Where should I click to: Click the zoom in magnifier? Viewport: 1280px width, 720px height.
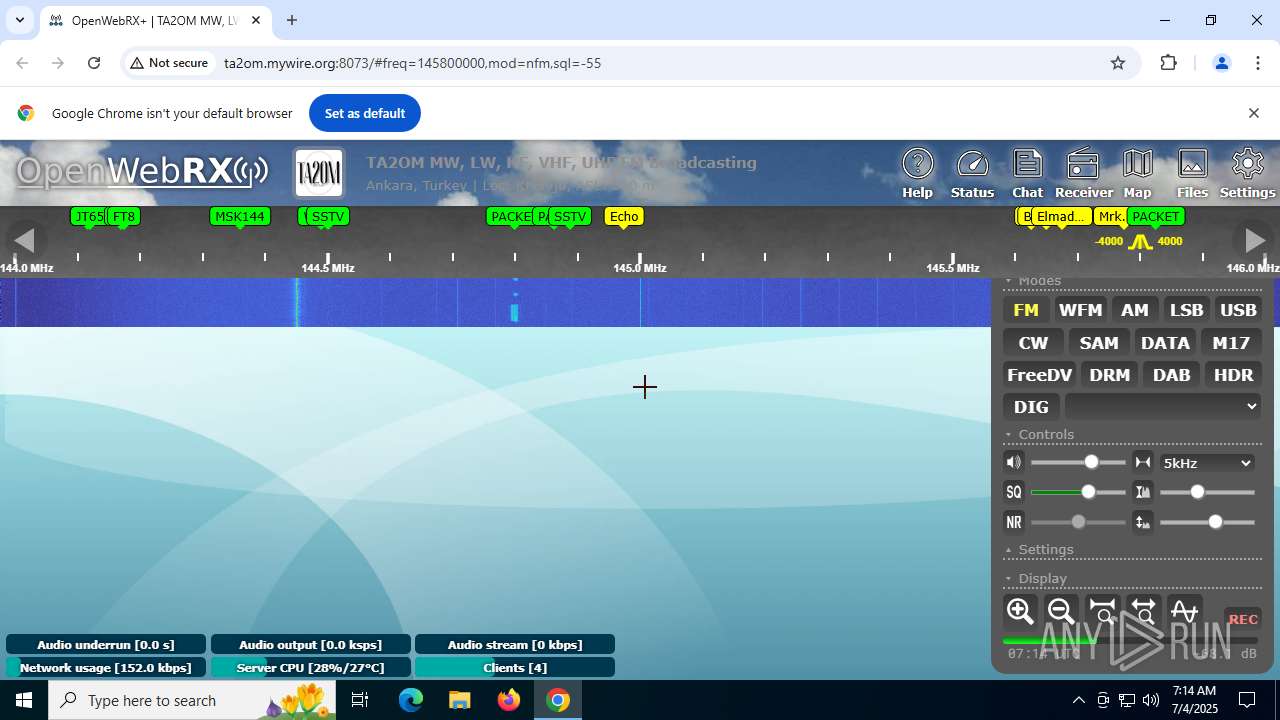(x=1020, y=611)
